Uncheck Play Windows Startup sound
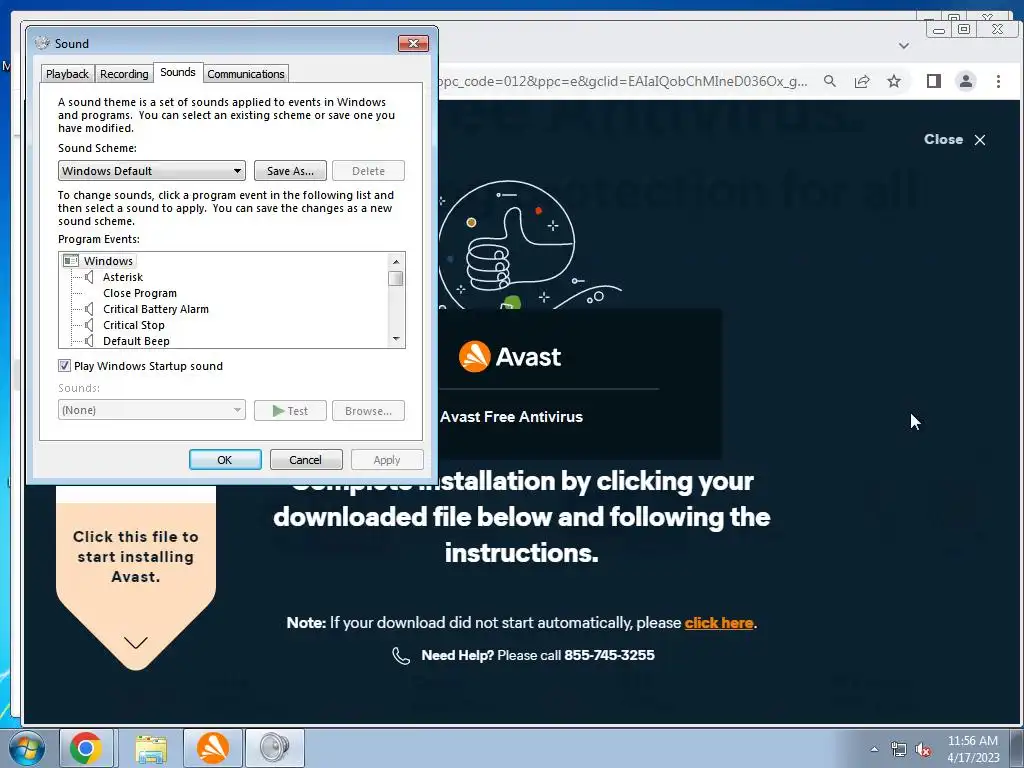1024x768 pixels. point(64,366)
